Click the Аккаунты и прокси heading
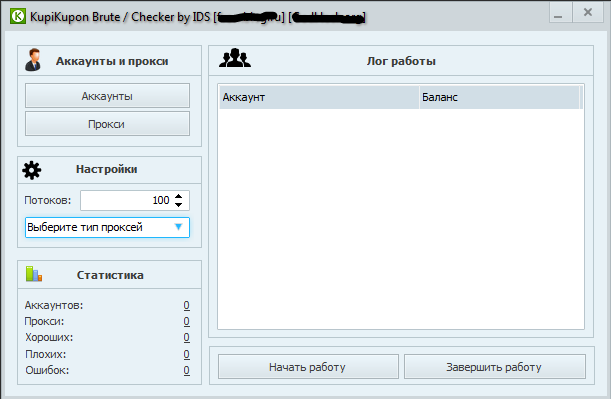The image size is (611, 399). click(112, 61)
